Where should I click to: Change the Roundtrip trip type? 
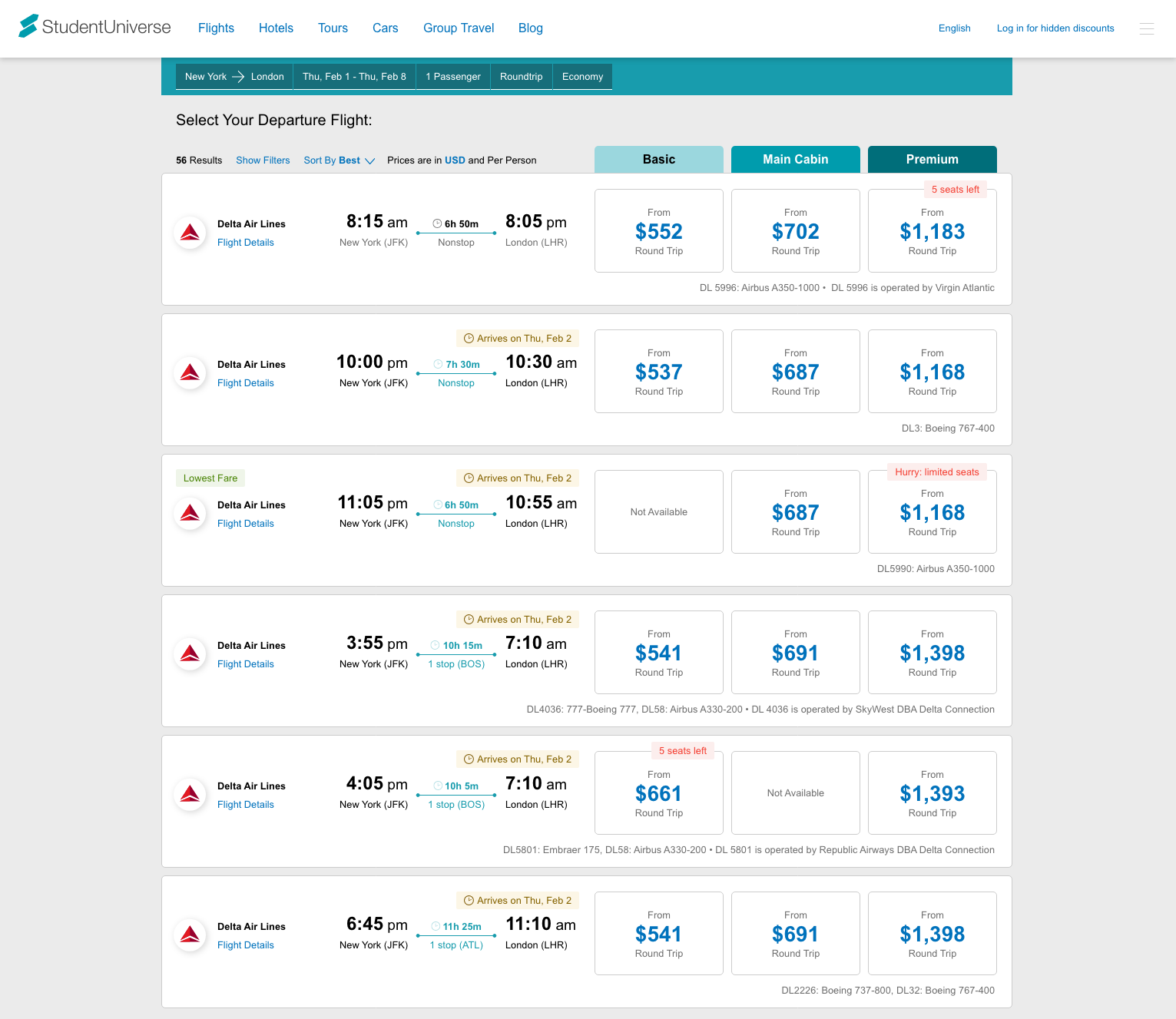click(522, 77)
